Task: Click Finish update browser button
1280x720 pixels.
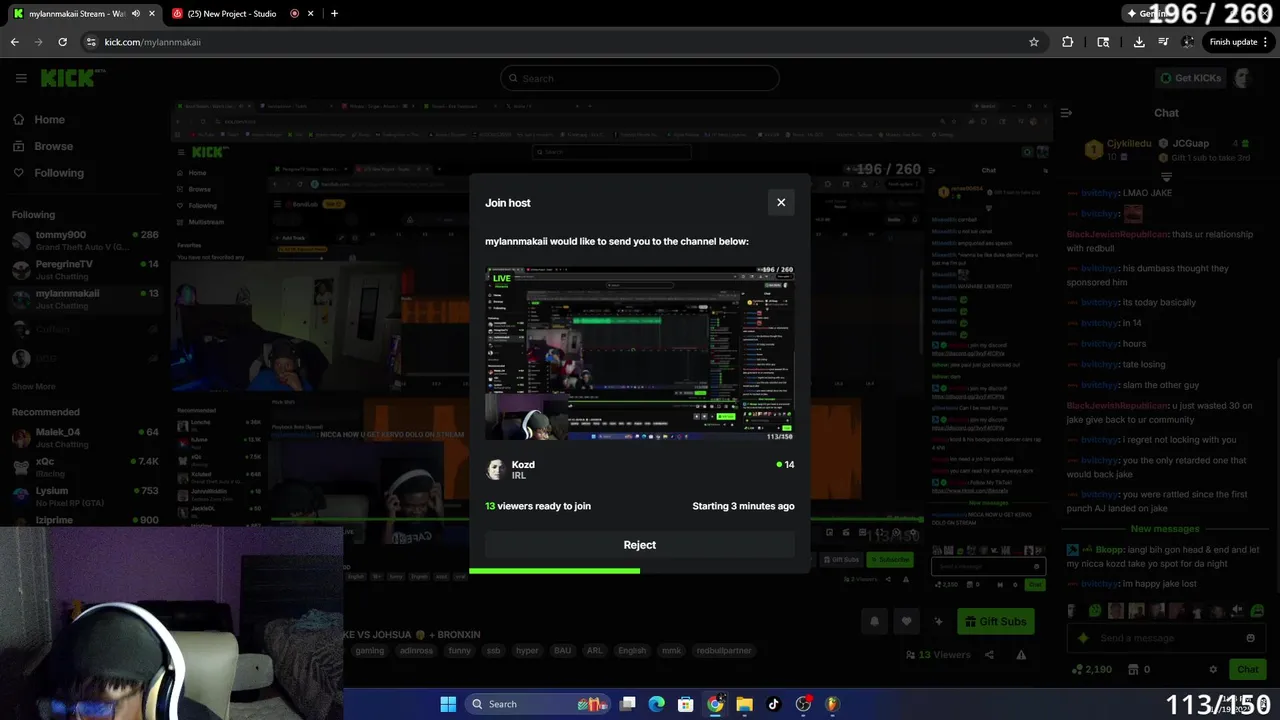Action: (x=1238, y=42)
